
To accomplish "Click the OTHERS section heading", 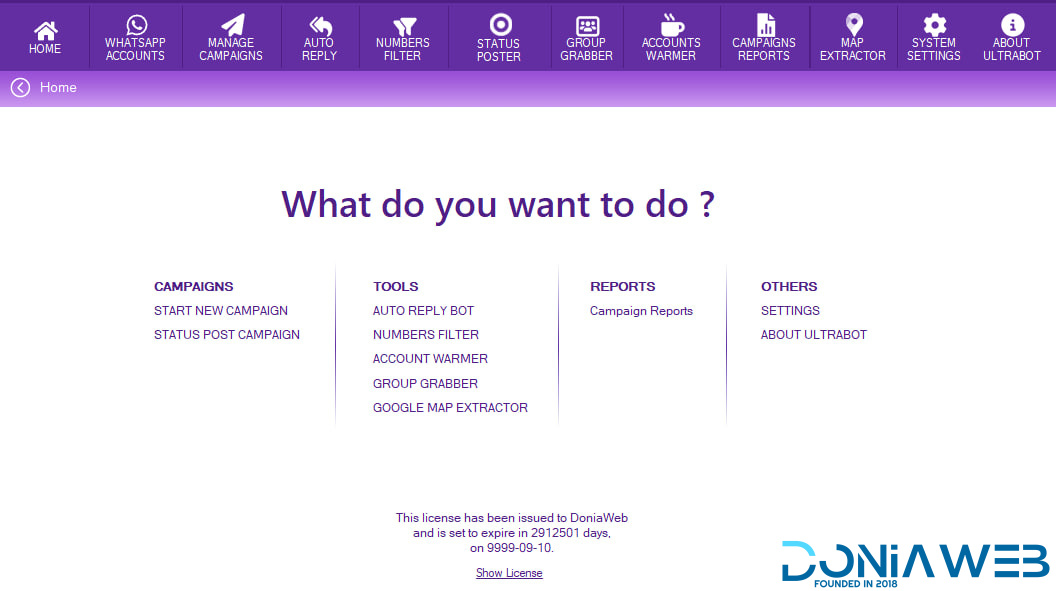I will (x=789, y=287).
